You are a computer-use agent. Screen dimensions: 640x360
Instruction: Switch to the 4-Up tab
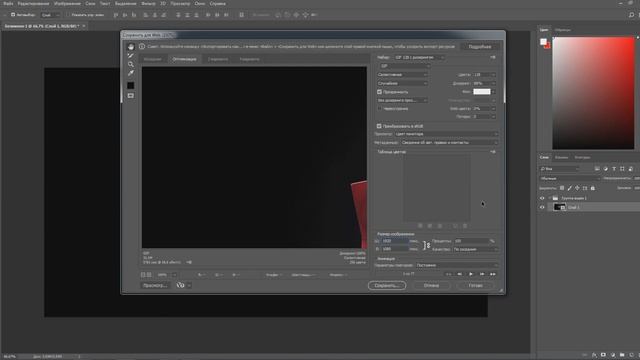[x=249, y=59]
